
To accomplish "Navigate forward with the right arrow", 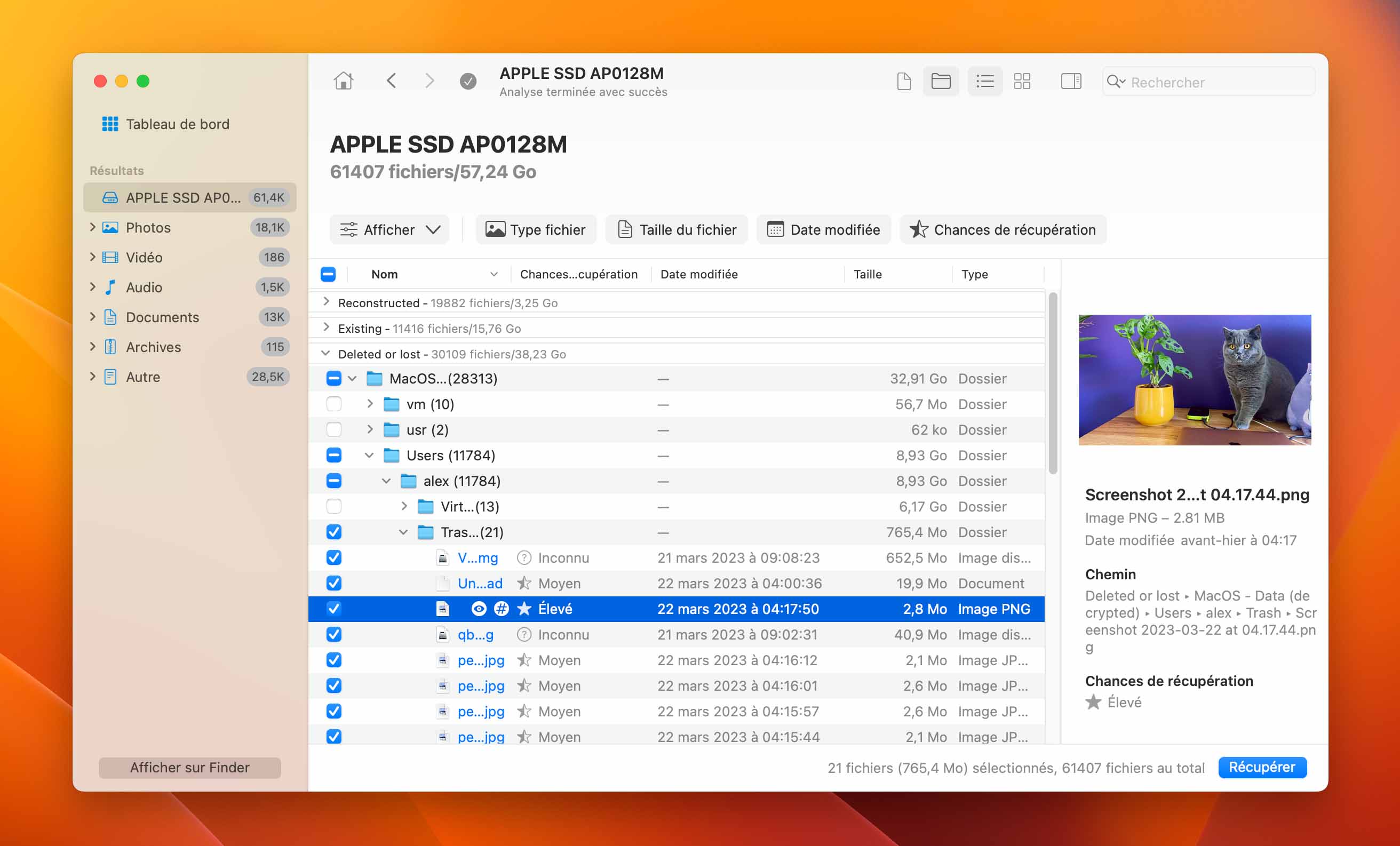I will coord(429,81).
